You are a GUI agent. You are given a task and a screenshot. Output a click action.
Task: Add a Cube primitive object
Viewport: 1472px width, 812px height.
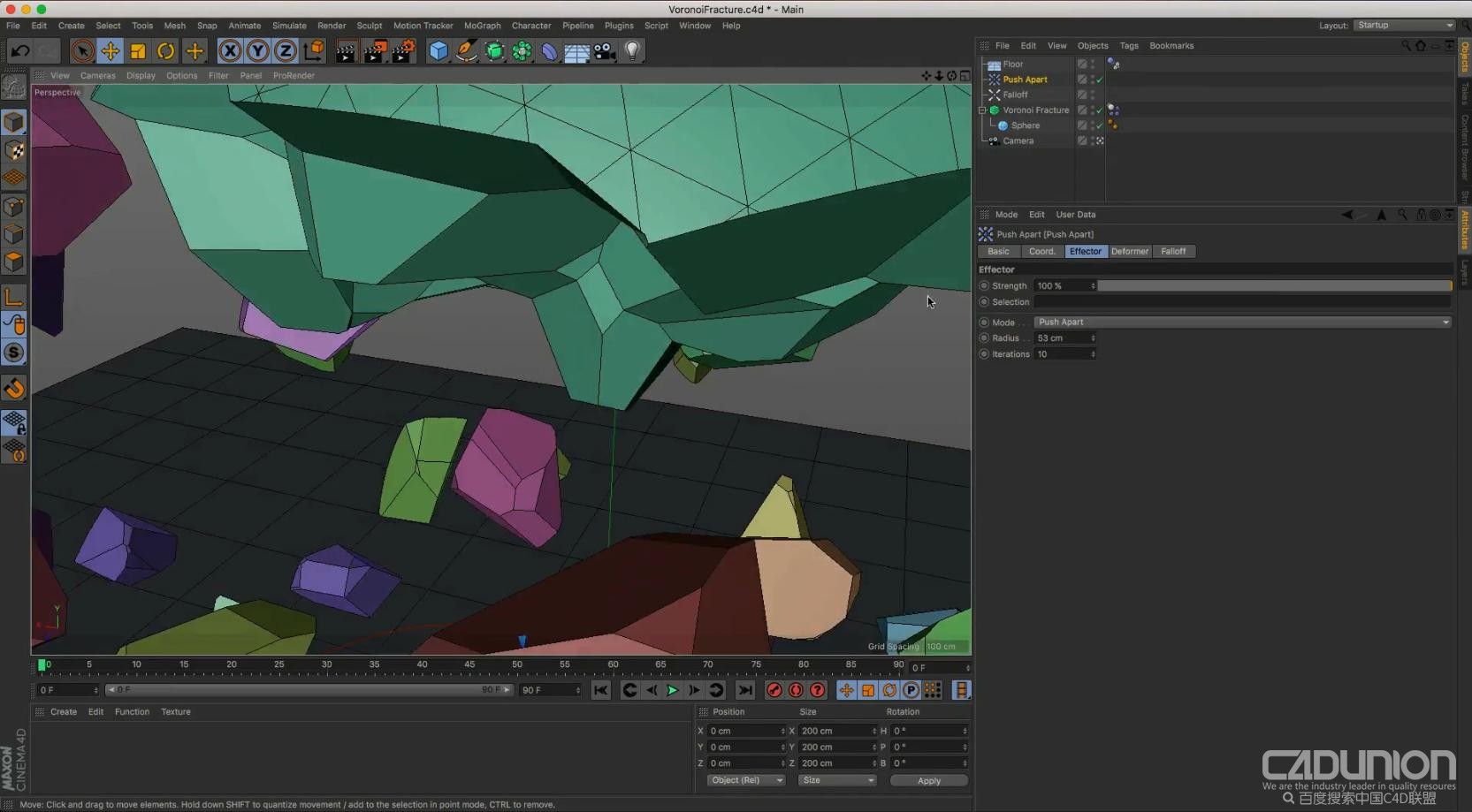tap(439, 51)
